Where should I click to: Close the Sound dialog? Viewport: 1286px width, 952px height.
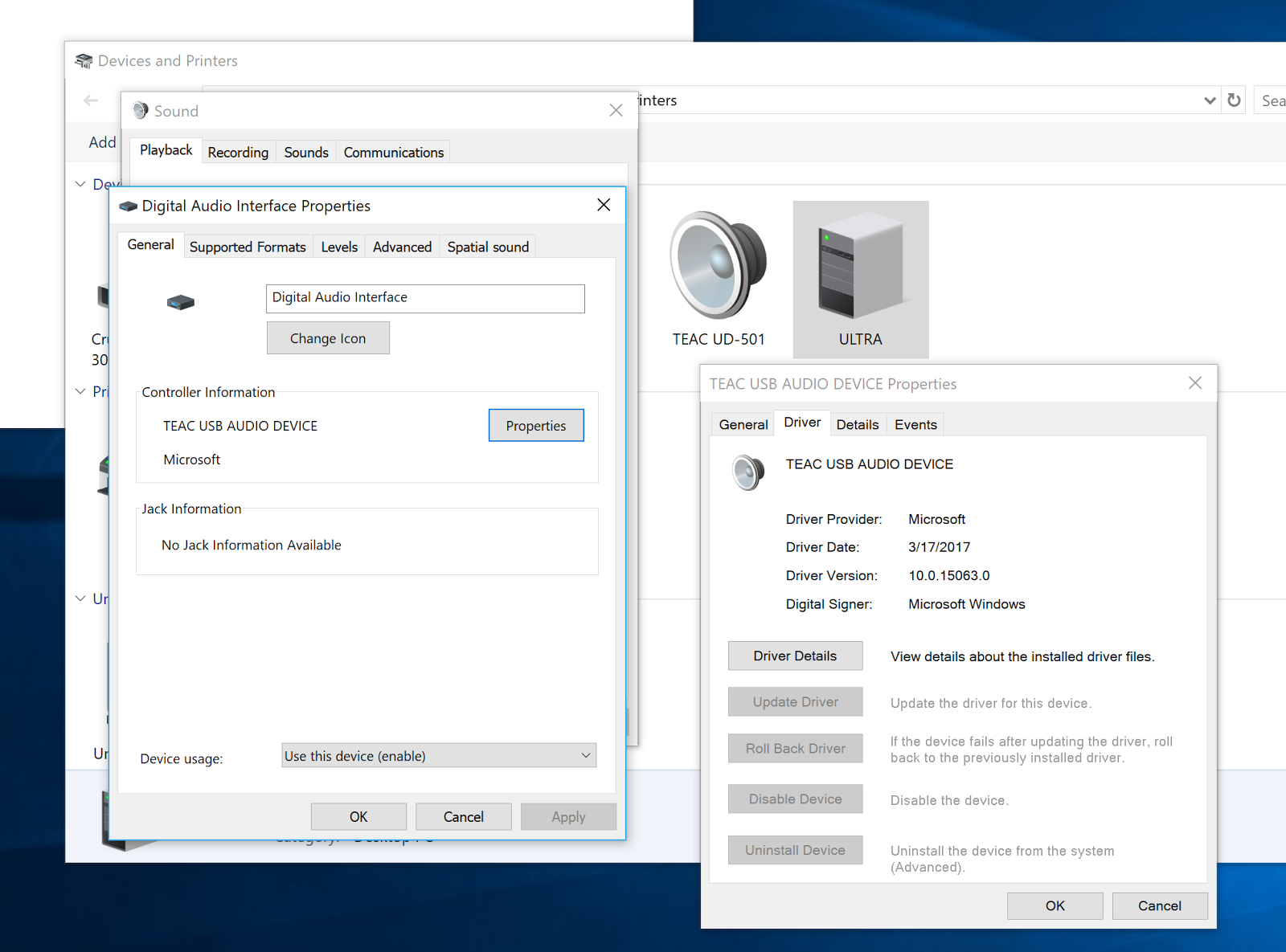point(616,110)
